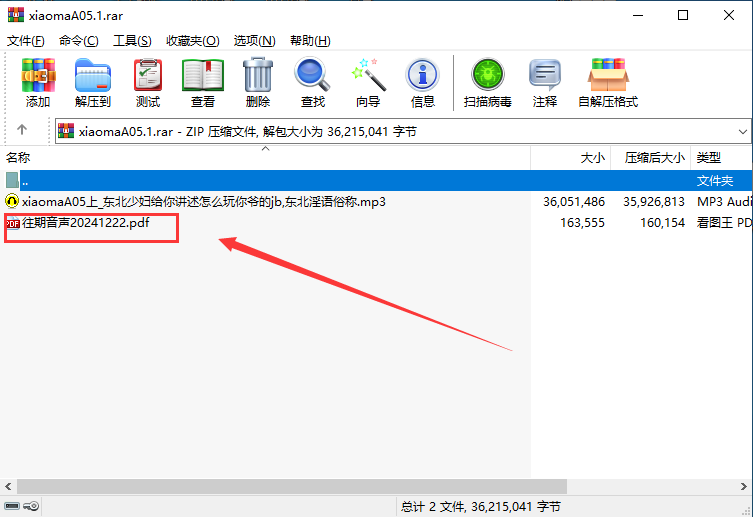
Task: Sort by Packed Size (压缩后大小) column
Action: tap(650, 157)
